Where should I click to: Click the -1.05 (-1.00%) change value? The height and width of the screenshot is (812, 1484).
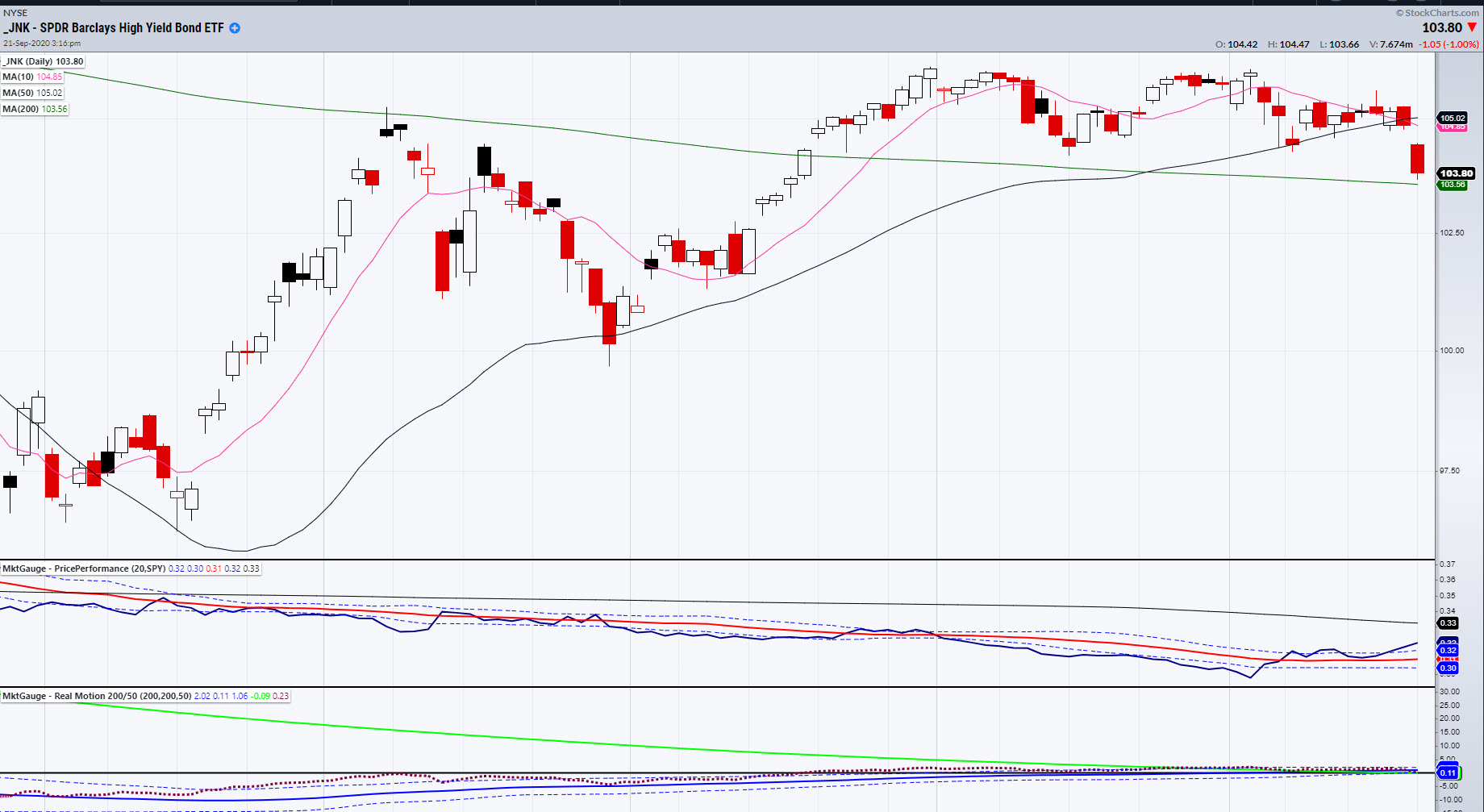click(1449, 44)
